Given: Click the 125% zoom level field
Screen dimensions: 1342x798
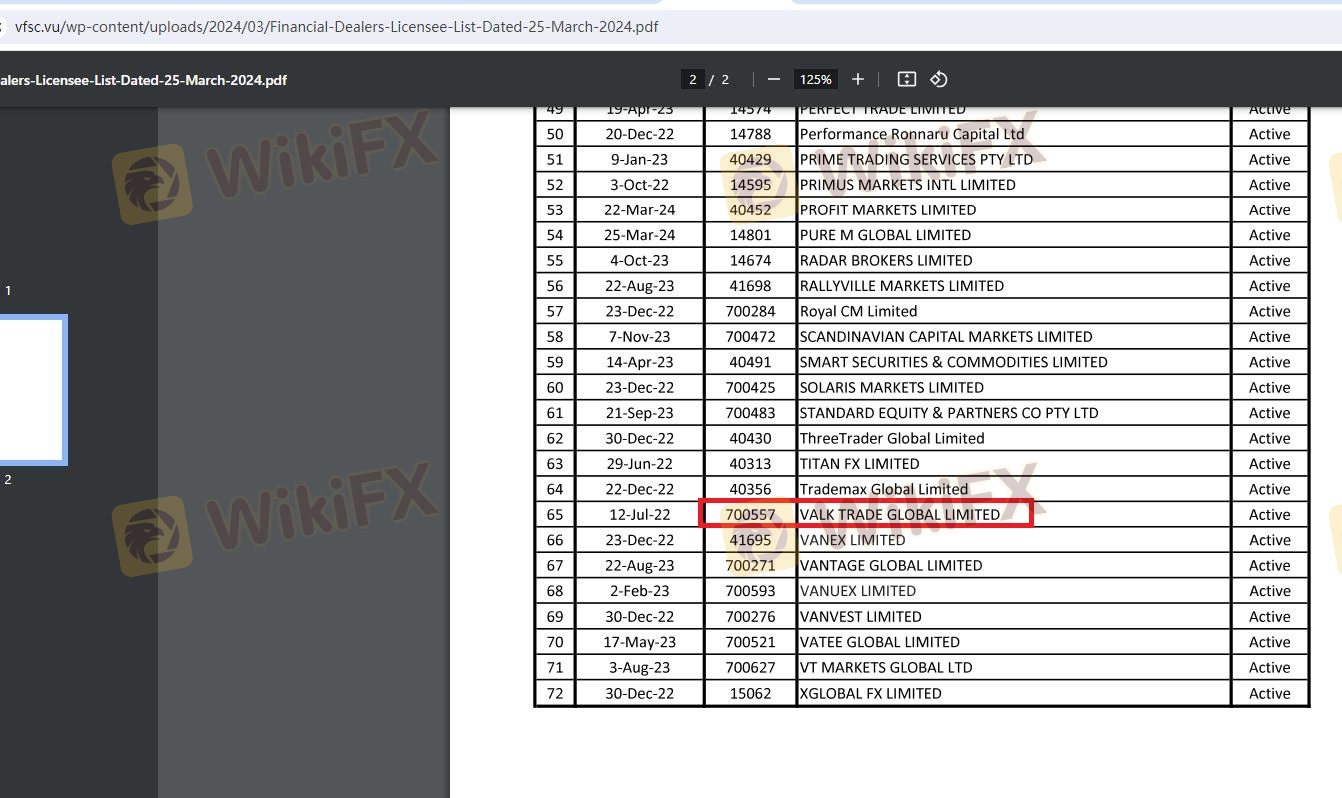Looking at the screenshot, I should click(815, 79).
